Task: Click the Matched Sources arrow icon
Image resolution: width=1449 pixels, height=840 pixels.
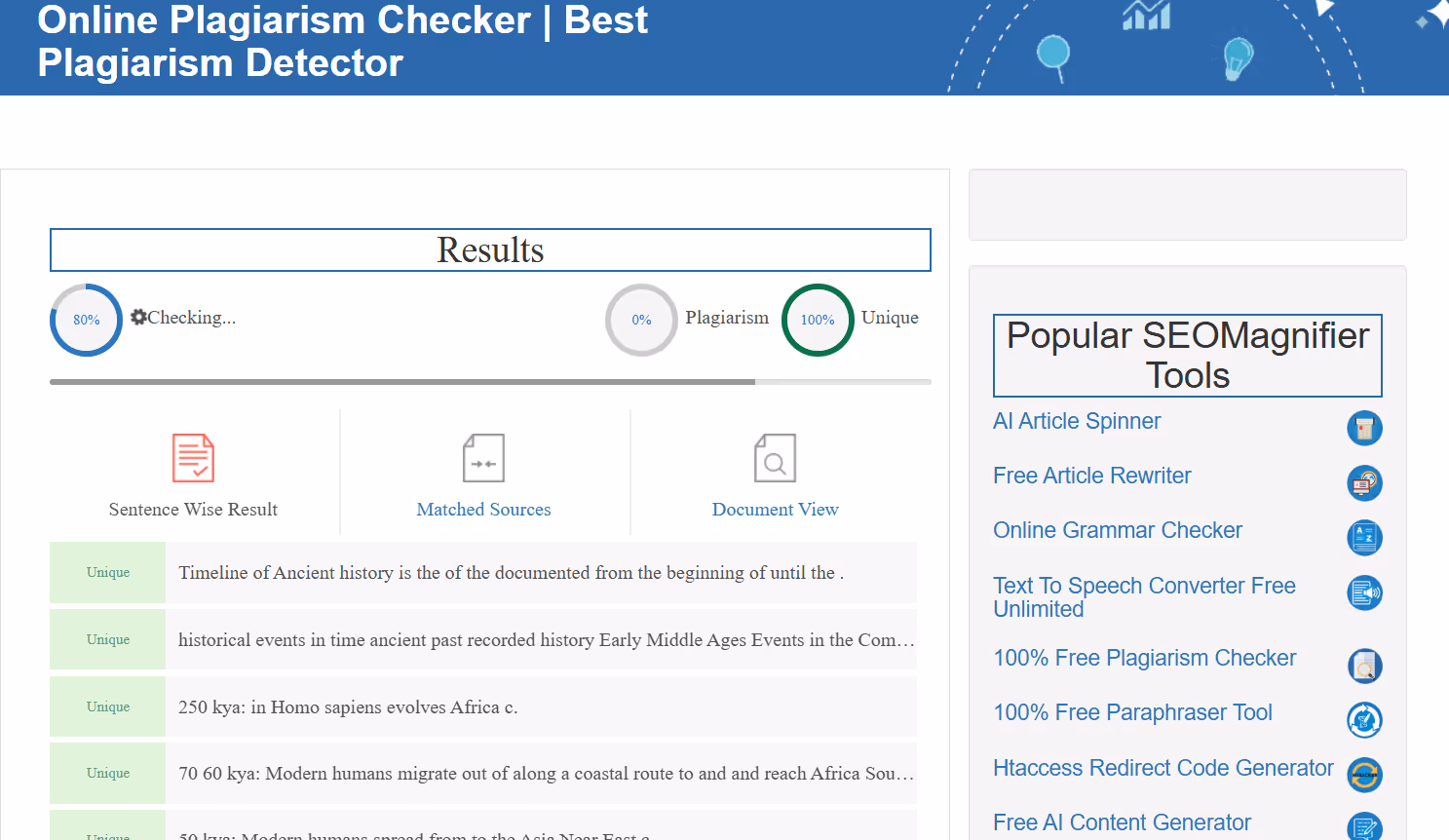Action: click(483, 457)
